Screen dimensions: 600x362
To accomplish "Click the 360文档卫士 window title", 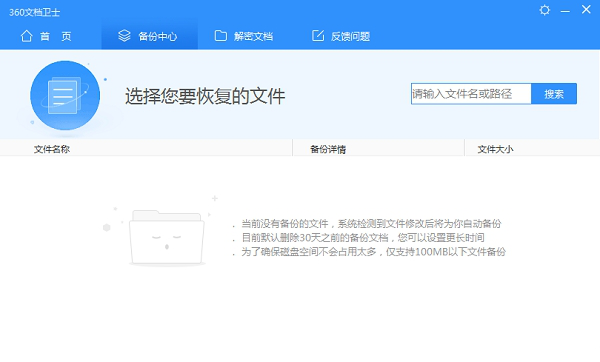I will [34, 12].
